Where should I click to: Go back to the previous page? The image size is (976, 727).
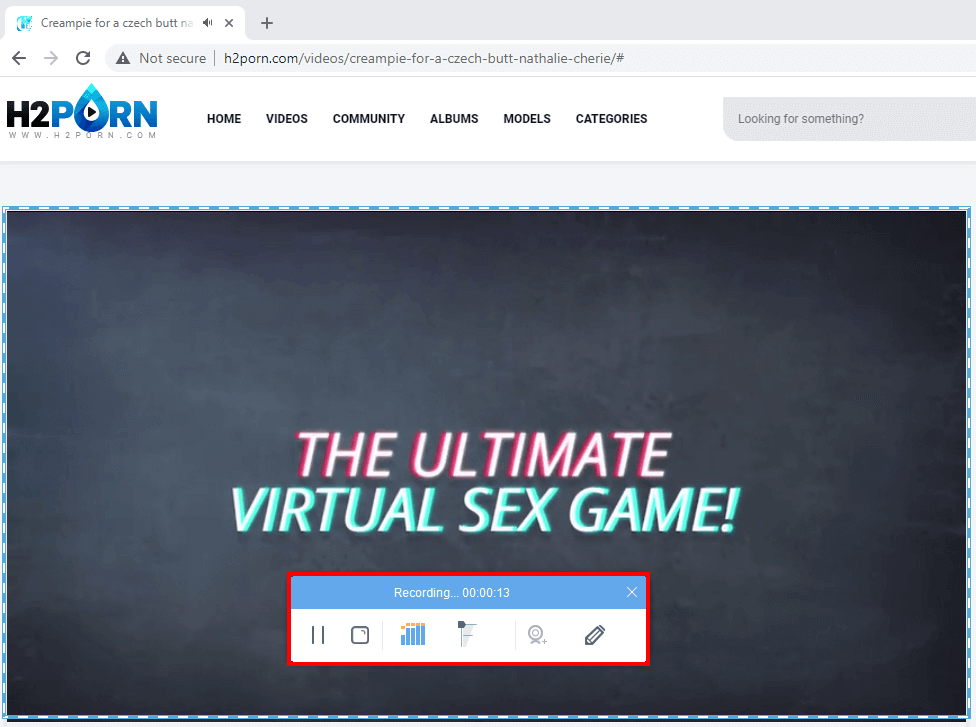coord(19,58)
